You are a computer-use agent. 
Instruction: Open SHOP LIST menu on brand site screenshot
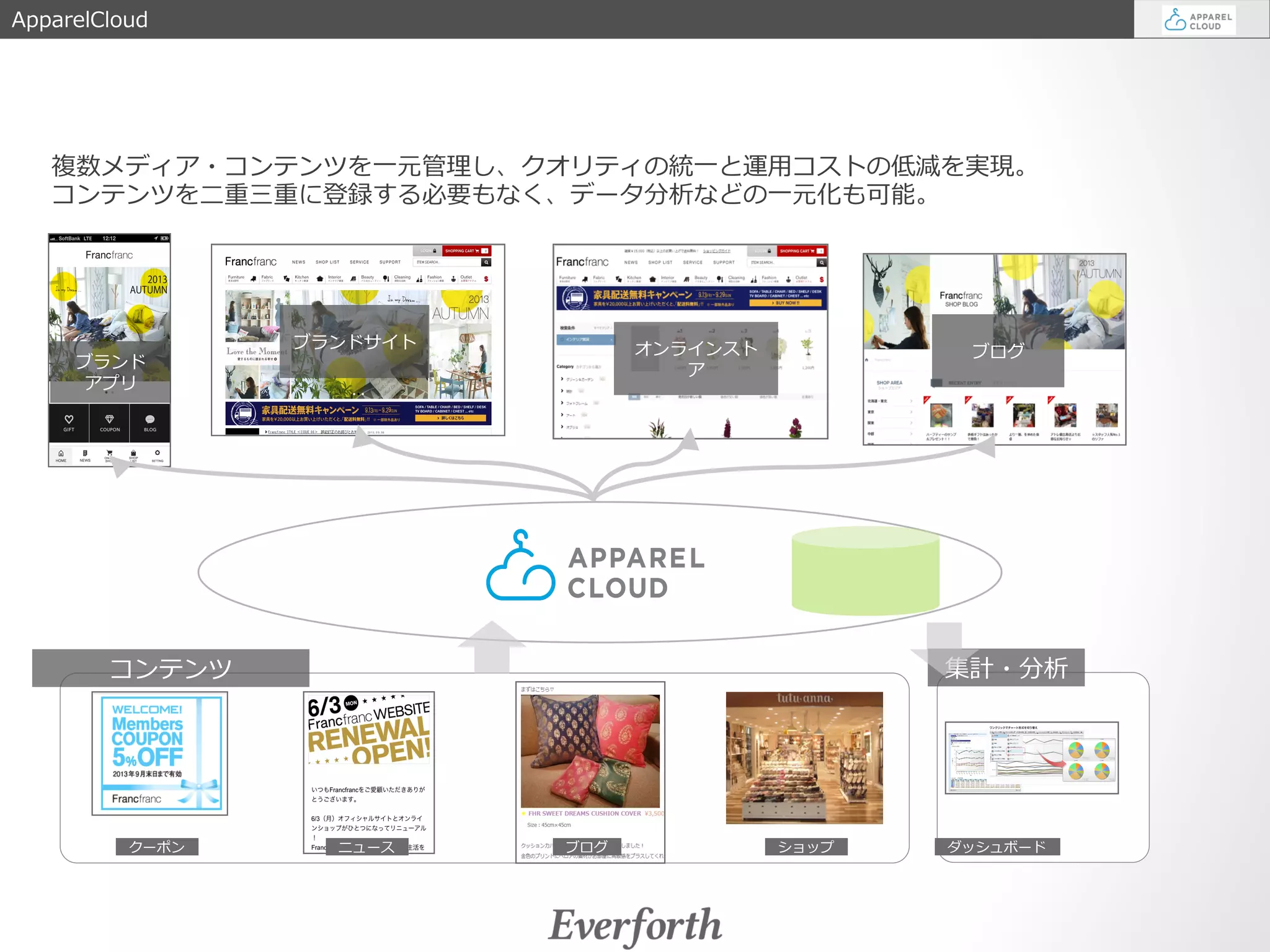327,262
